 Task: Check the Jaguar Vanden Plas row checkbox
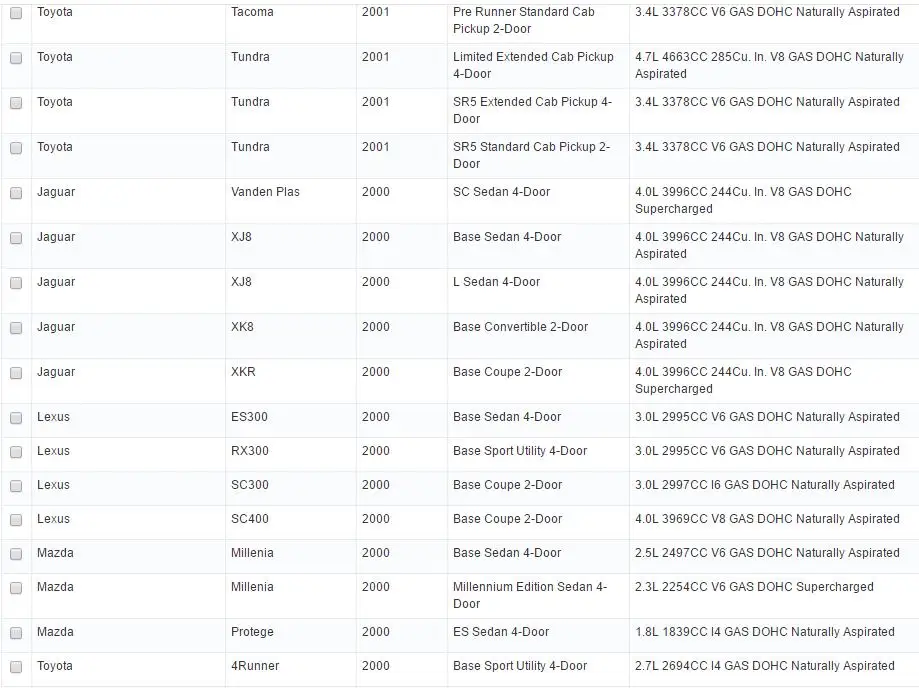pos(16,193)
